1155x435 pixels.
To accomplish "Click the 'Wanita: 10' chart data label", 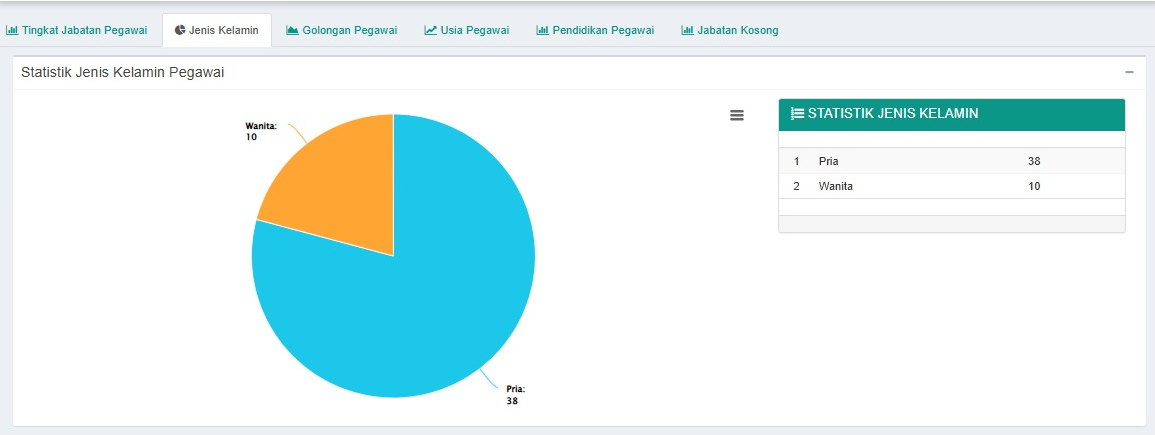I will (x=261, y=131).
